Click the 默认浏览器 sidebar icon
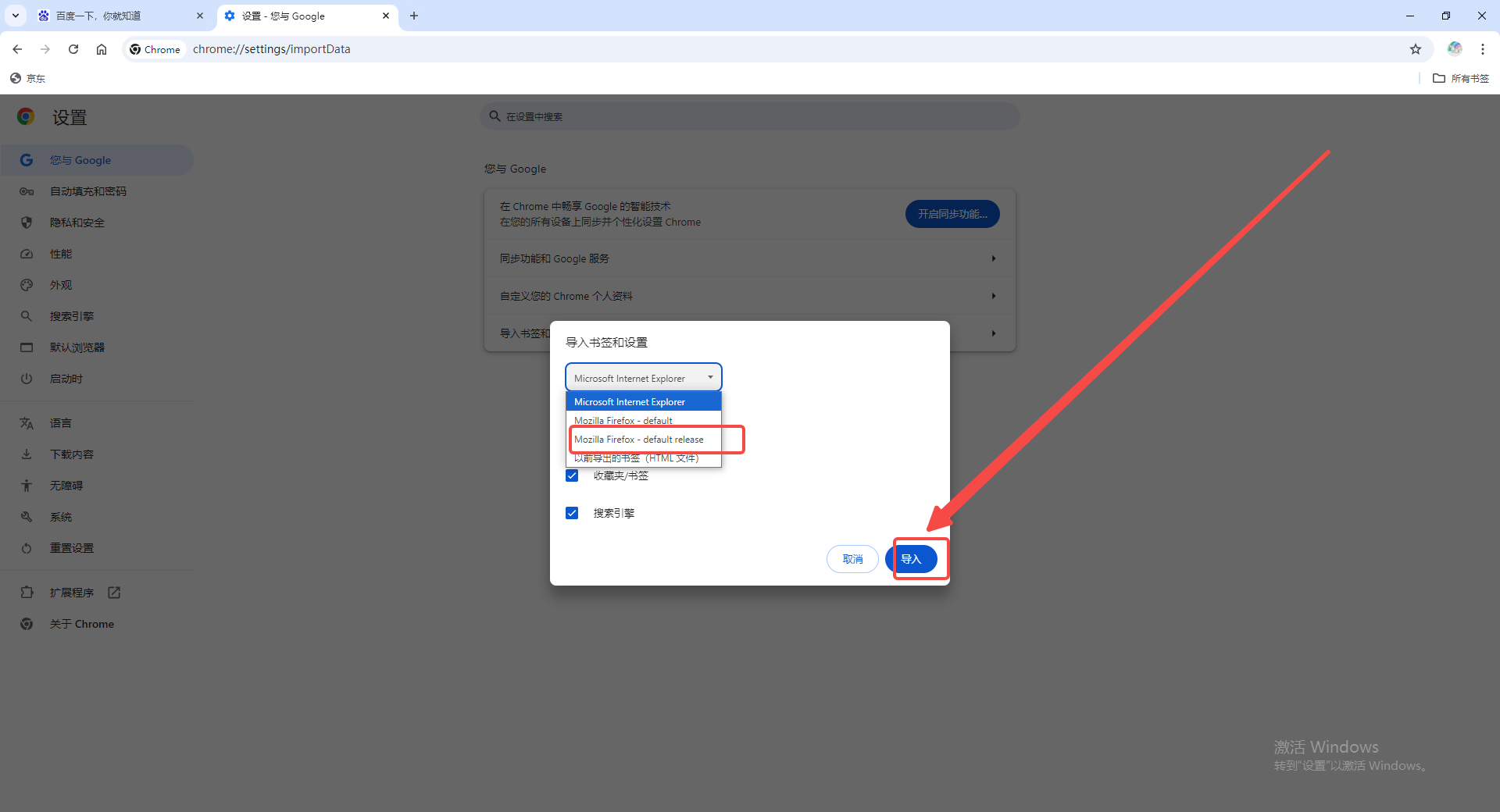Screen dimensions: 1500x812 tap(27, 347)
